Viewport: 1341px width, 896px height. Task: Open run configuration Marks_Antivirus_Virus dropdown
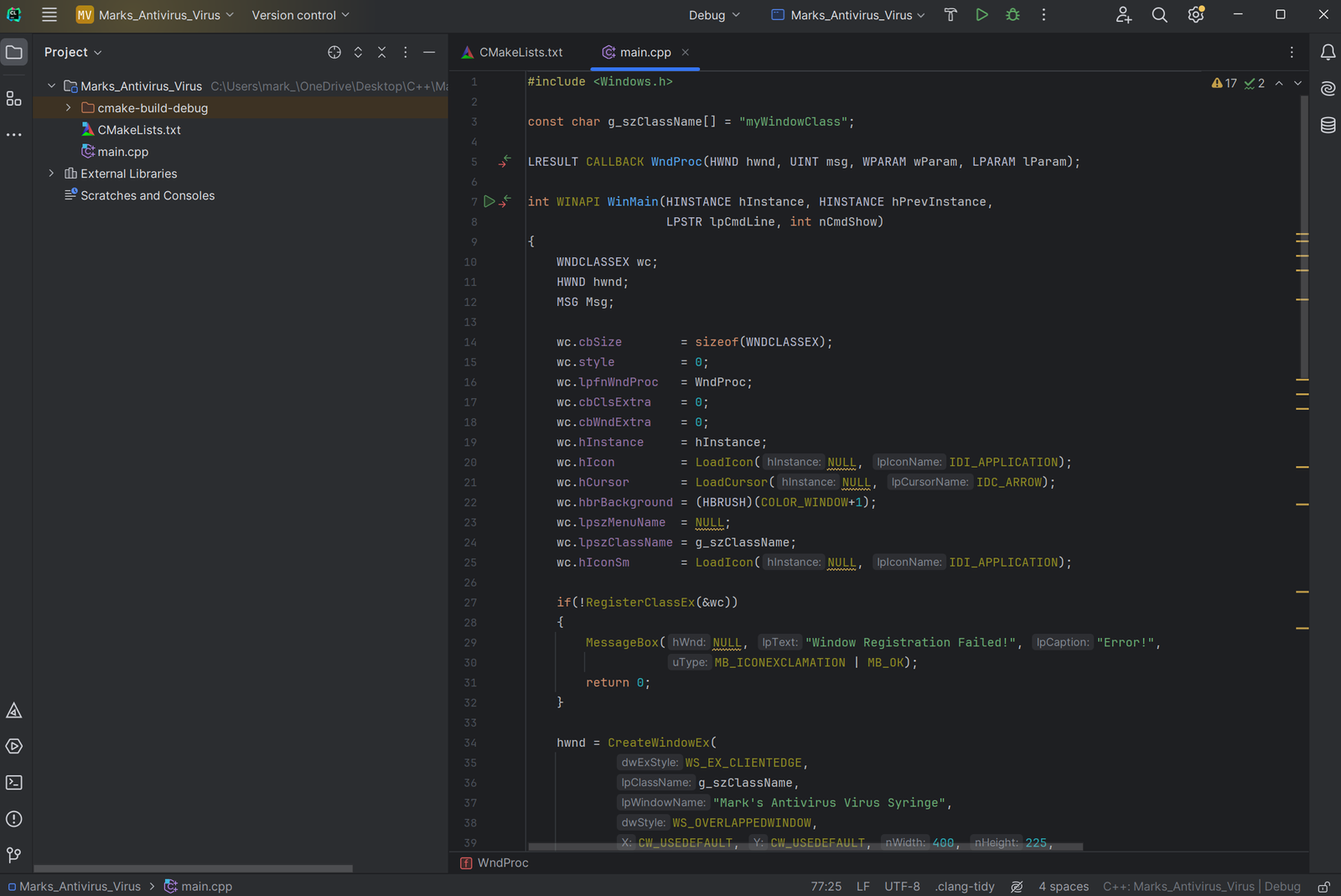[x=847, y=15]
